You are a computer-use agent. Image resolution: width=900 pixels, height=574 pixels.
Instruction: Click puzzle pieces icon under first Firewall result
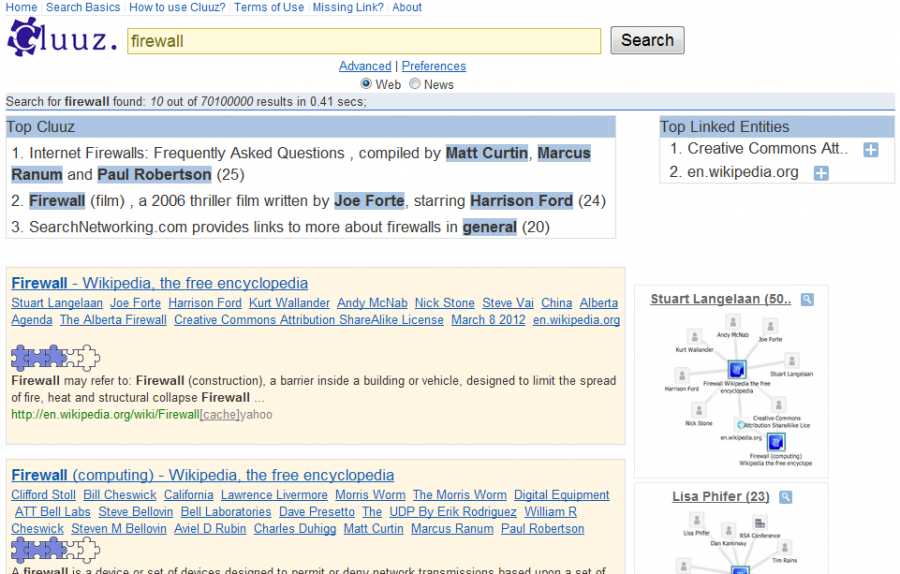[56, 357]
